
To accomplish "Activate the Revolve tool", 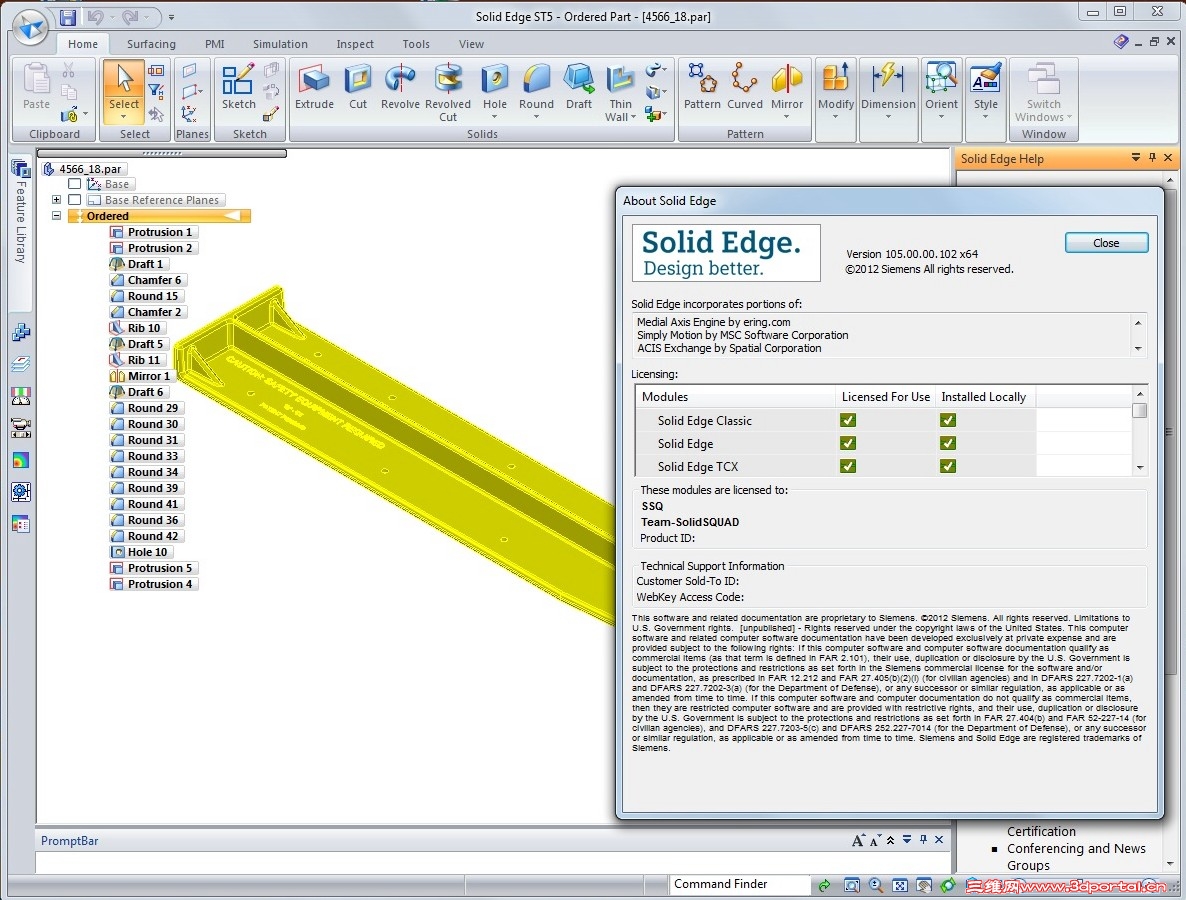I will pos(399,88).
